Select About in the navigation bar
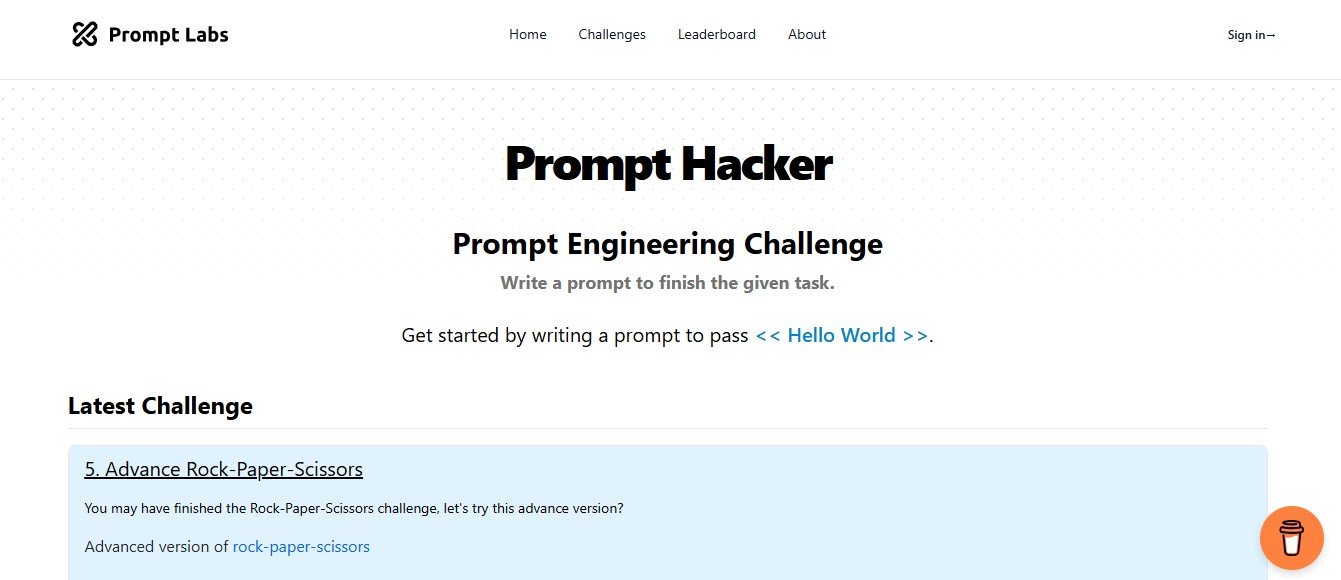 806,34
